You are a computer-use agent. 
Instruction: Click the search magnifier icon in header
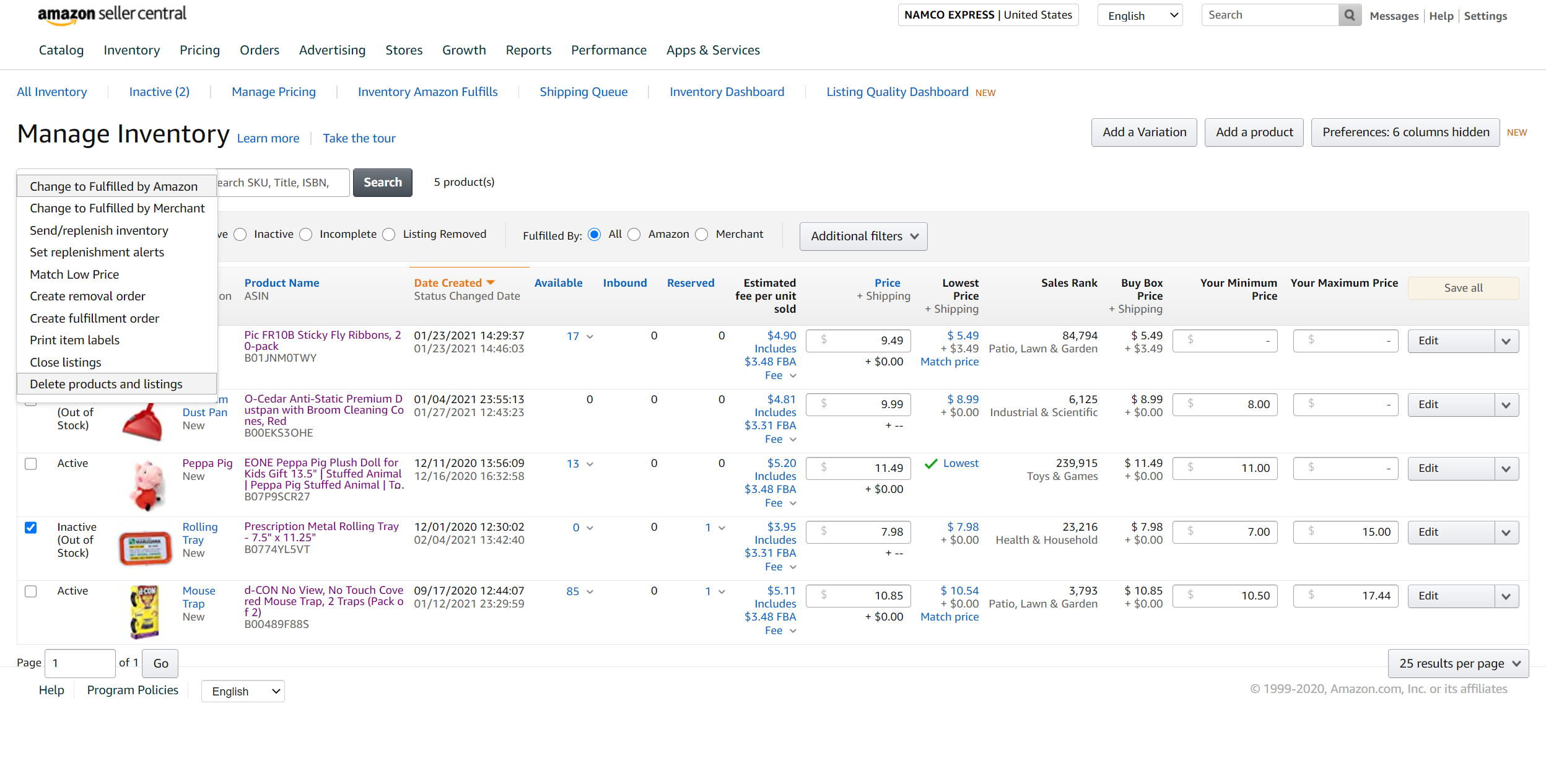pos(1349,15)
